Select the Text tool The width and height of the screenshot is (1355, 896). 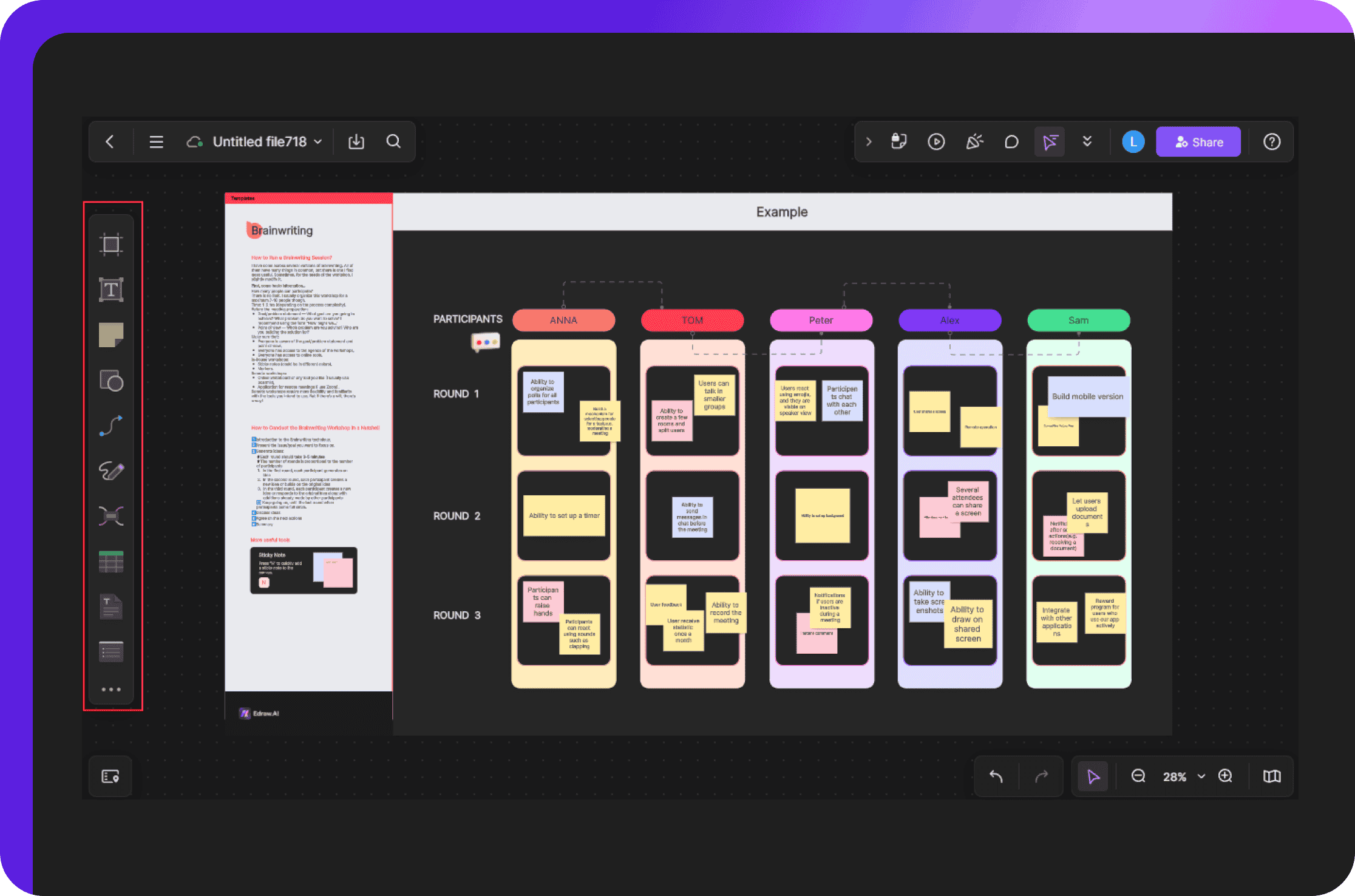coord(111,290)
